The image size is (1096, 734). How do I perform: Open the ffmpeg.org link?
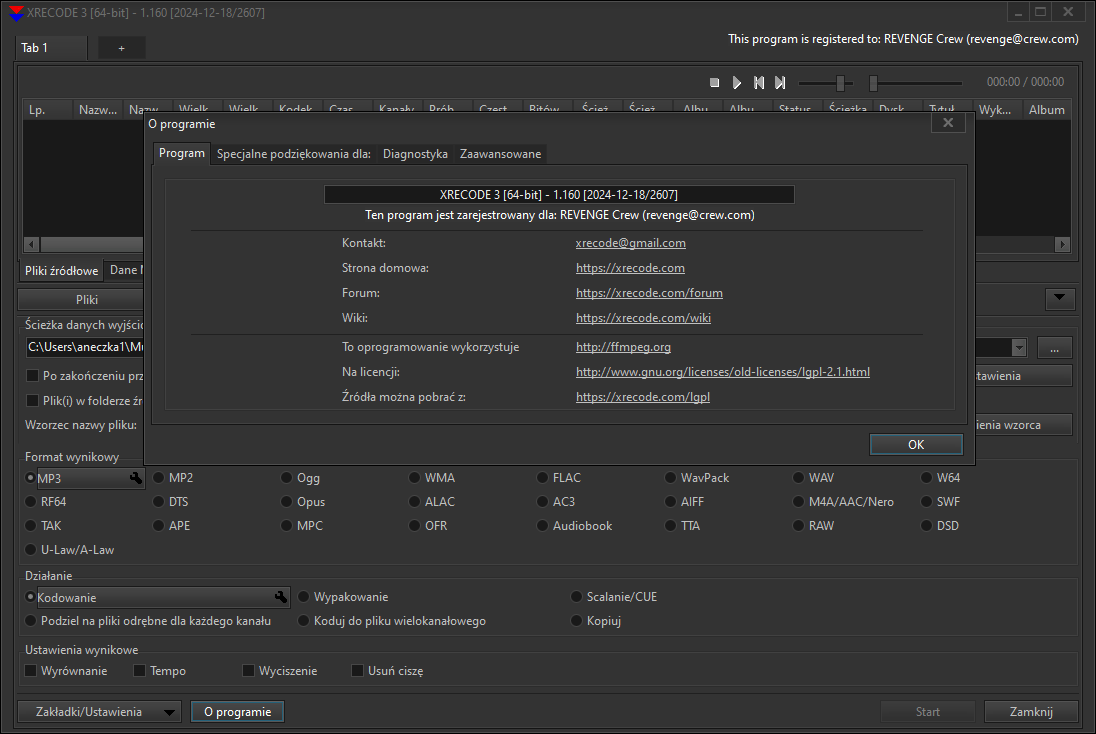point(623,347)
